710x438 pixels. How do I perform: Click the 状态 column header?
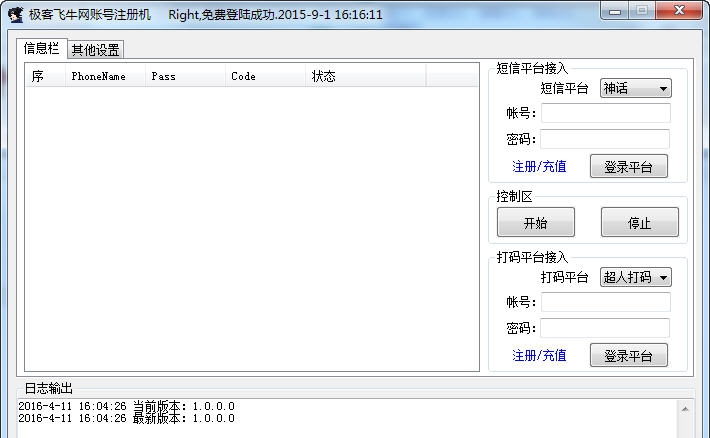click(x=365, y=76)
